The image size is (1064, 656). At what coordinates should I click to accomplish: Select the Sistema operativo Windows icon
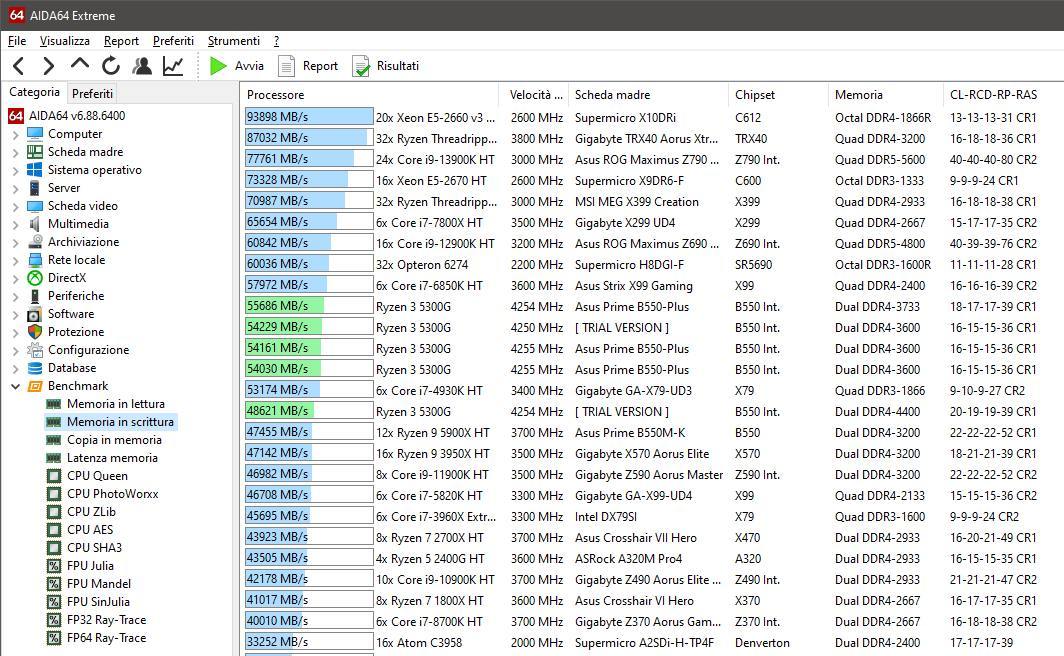click(x=35, y=170)
